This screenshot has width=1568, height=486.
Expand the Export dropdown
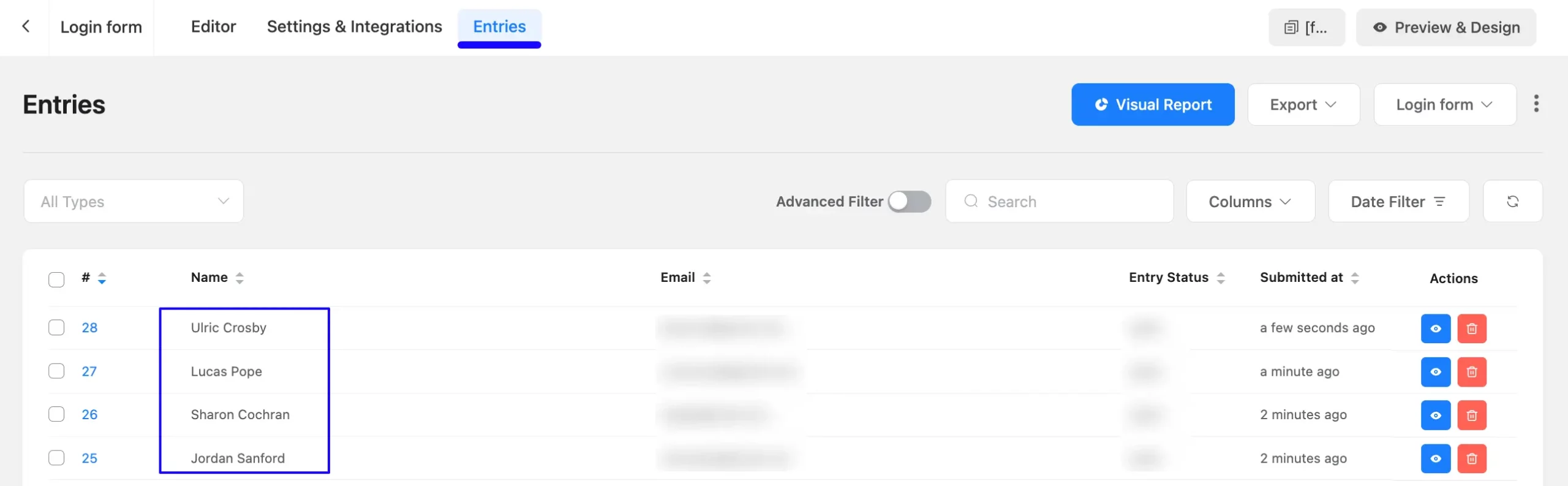(x=1303, y=105)
